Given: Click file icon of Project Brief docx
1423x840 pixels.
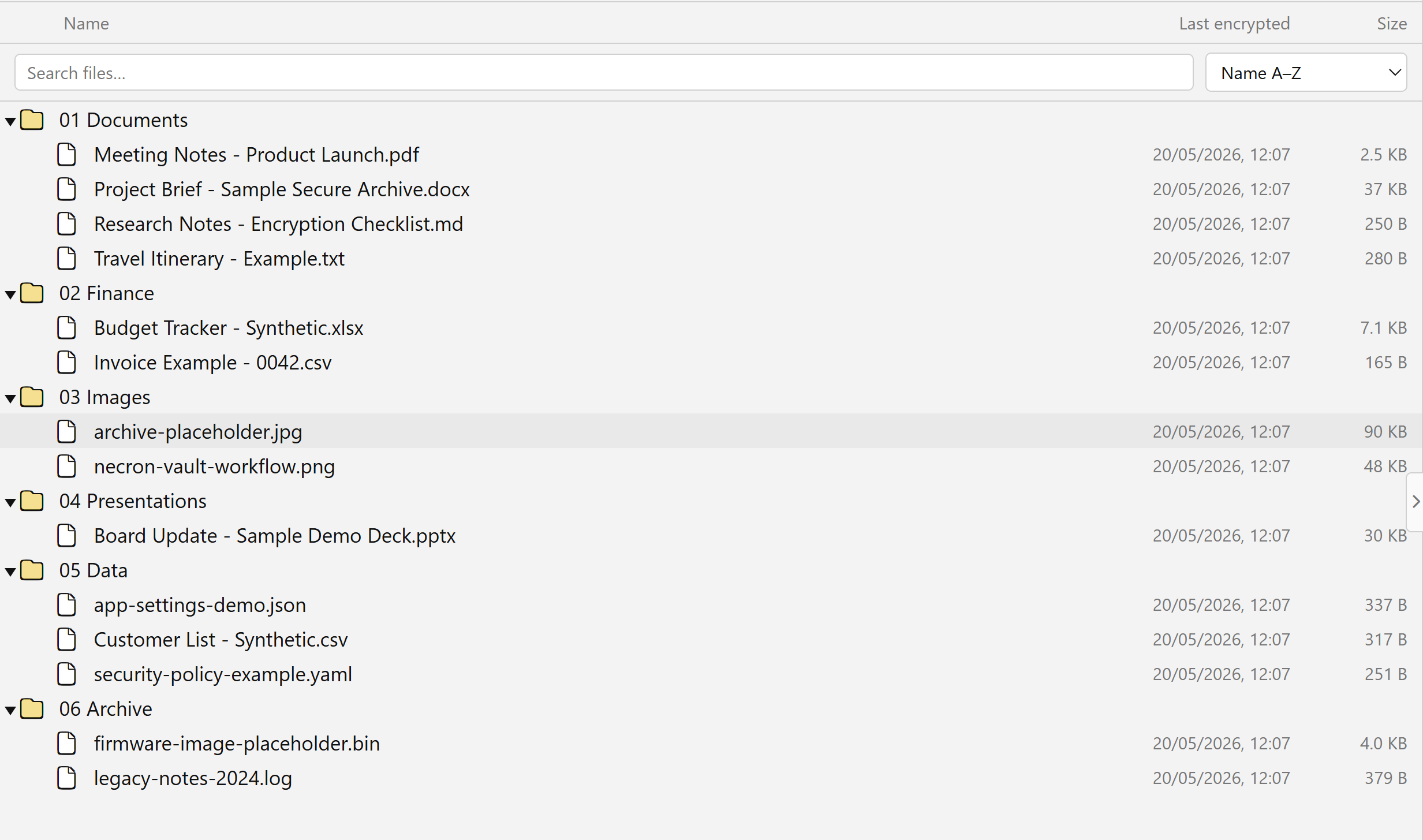Looking at the screenshot, I should click(x=66, y=189).
